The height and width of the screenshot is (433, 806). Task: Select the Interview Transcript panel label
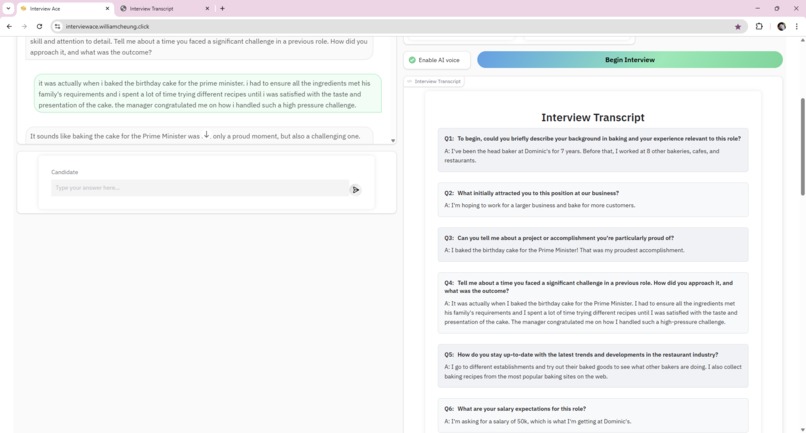click(434, 81)
